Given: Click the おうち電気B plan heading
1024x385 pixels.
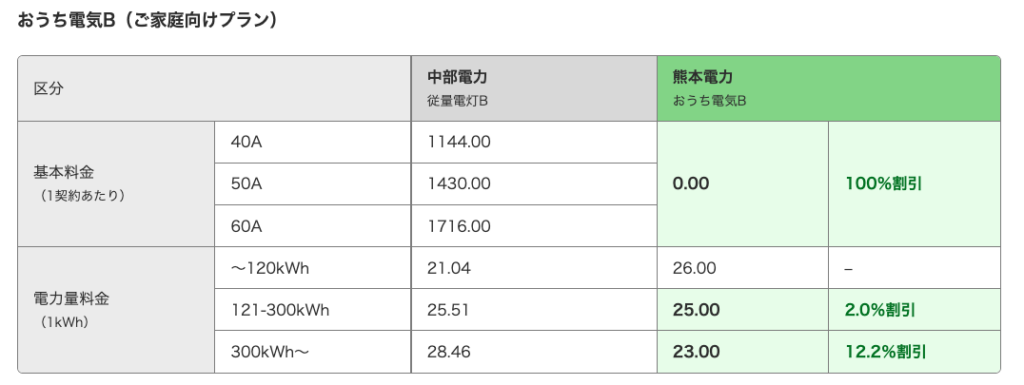Looking at the screenshot, I should (x=148, y=21).
